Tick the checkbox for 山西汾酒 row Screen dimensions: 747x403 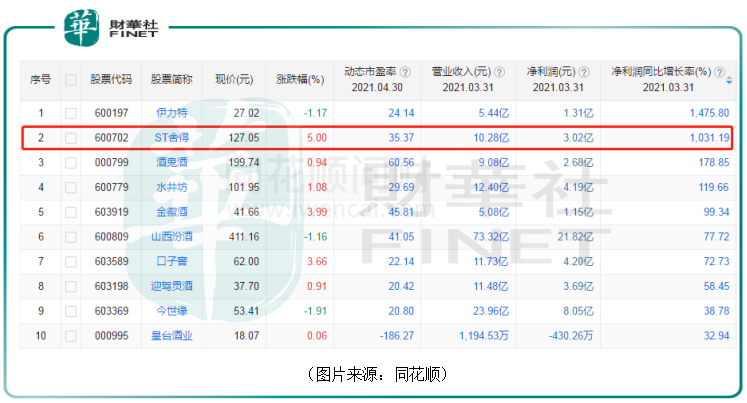pos(71,237)
